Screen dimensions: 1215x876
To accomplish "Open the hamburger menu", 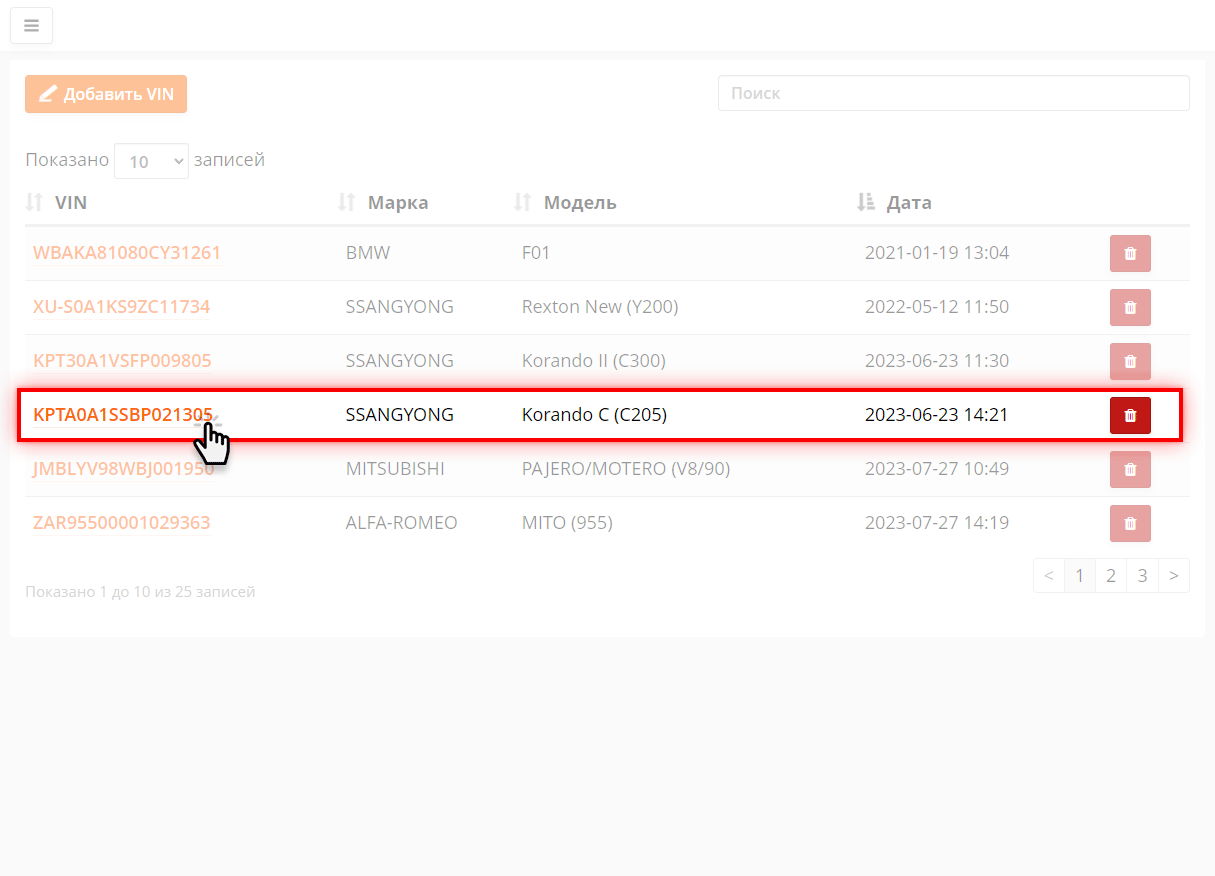I will pyautogui.click(x=31, y=26).
